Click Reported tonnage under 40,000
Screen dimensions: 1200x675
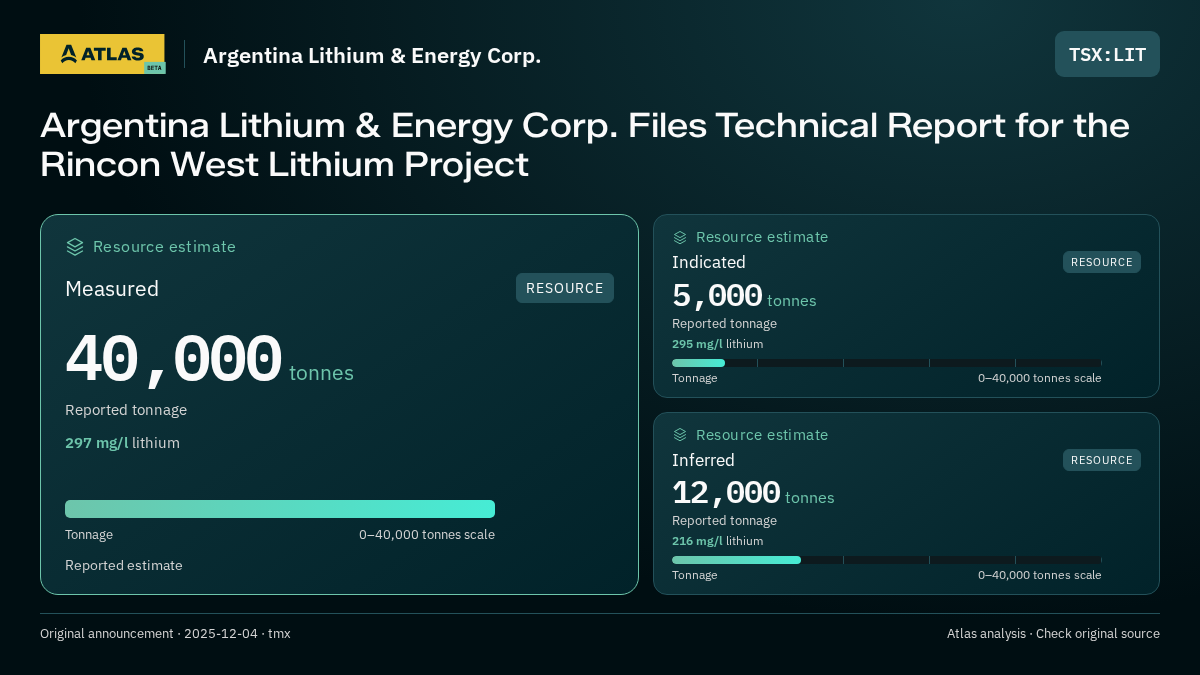[x=126, y=410]
